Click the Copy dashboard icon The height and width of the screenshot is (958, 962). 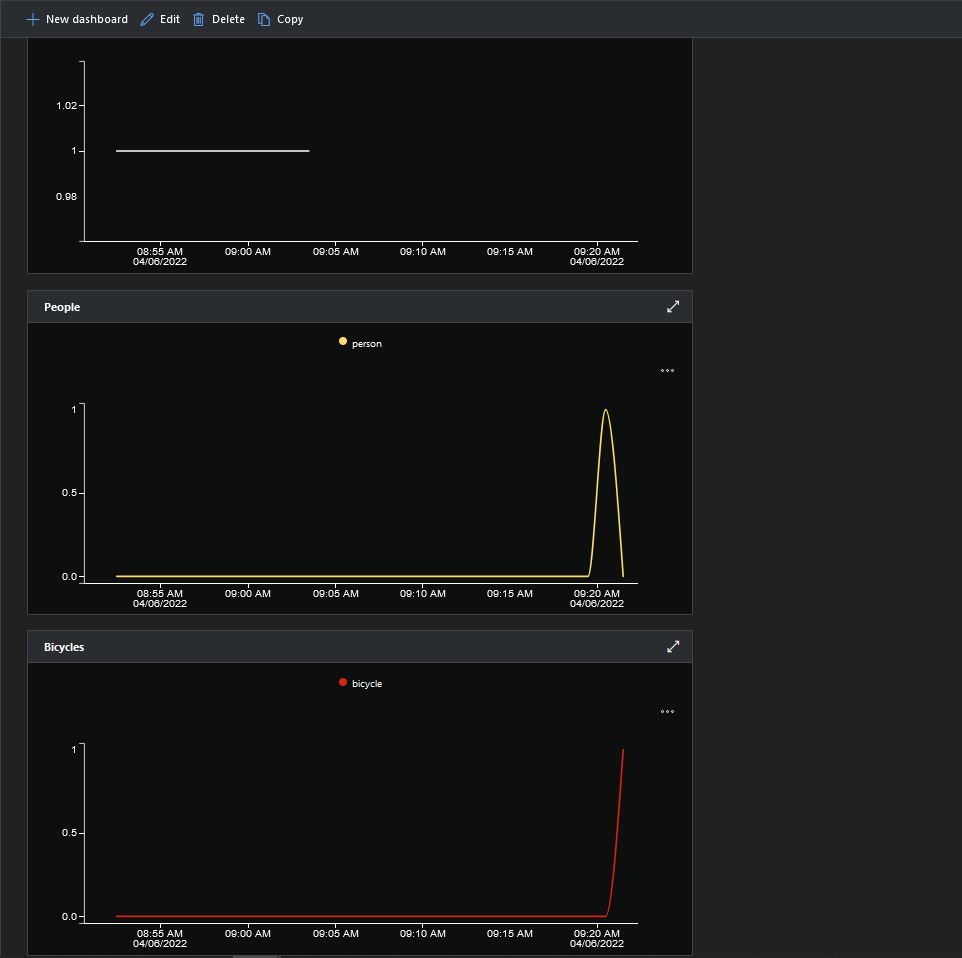point(264,19)
